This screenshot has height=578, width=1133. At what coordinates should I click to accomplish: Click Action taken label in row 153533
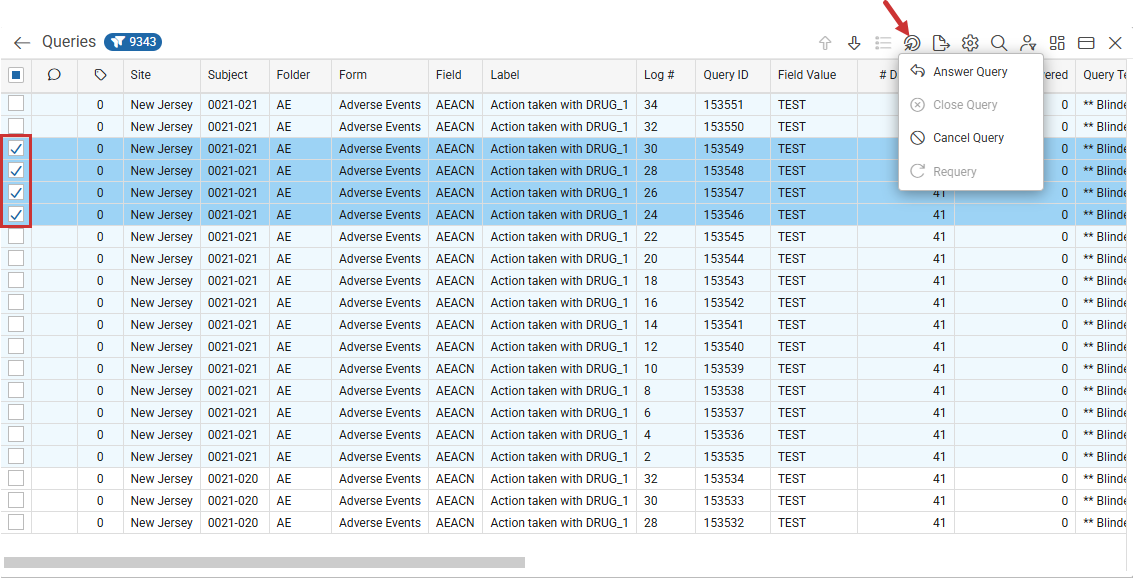pyautogui.click(x=559, y=501)
